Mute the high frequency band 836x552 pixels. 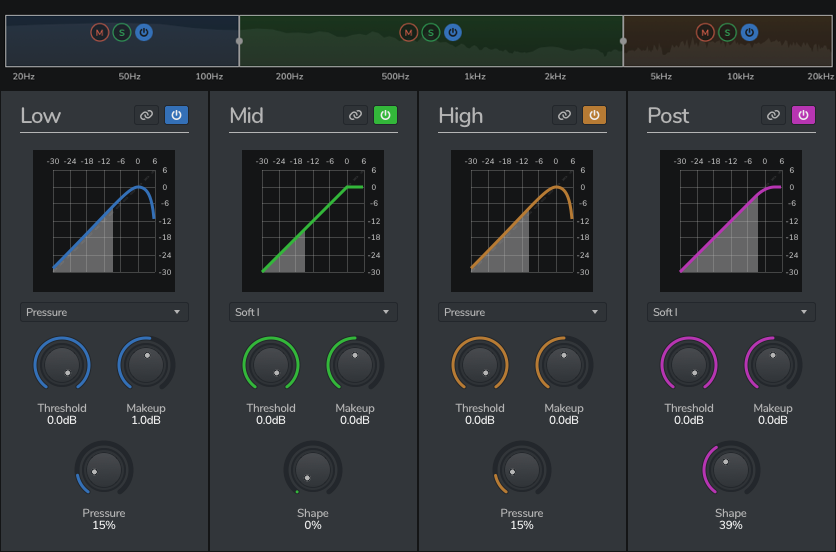705,33
